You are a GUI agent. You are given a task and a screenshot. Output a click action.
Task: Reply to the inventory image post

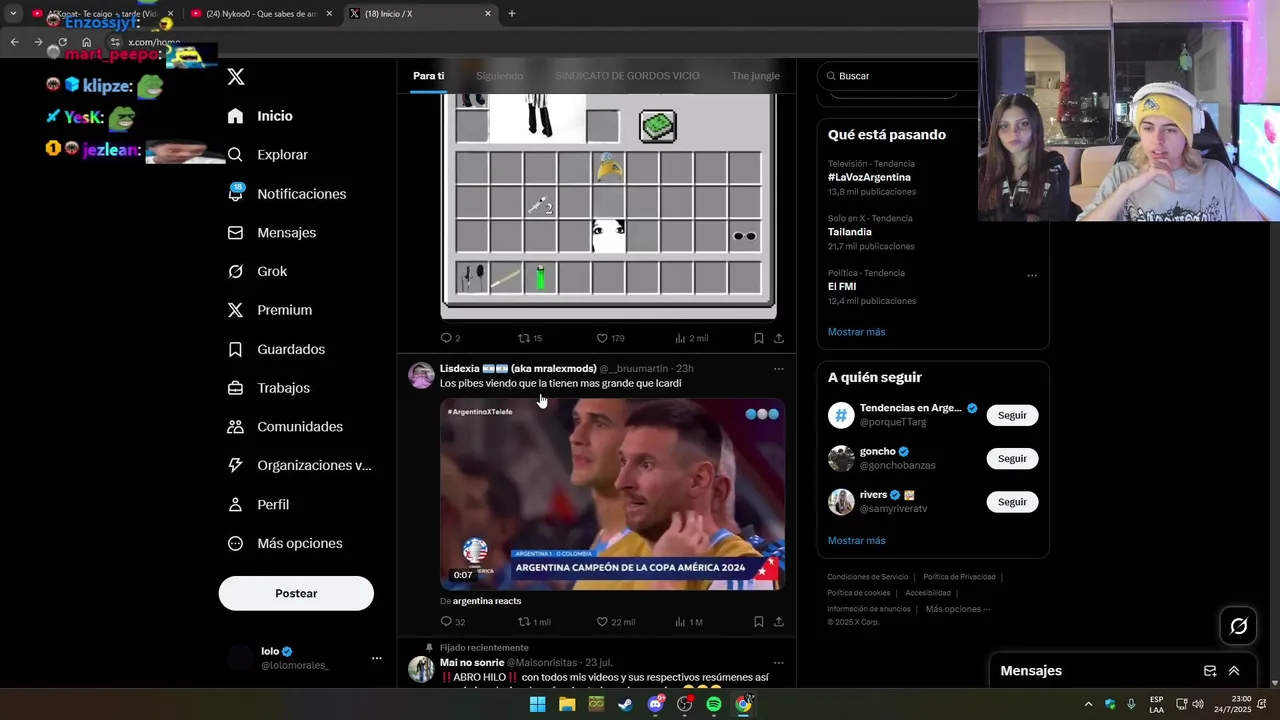coord(450,338)
